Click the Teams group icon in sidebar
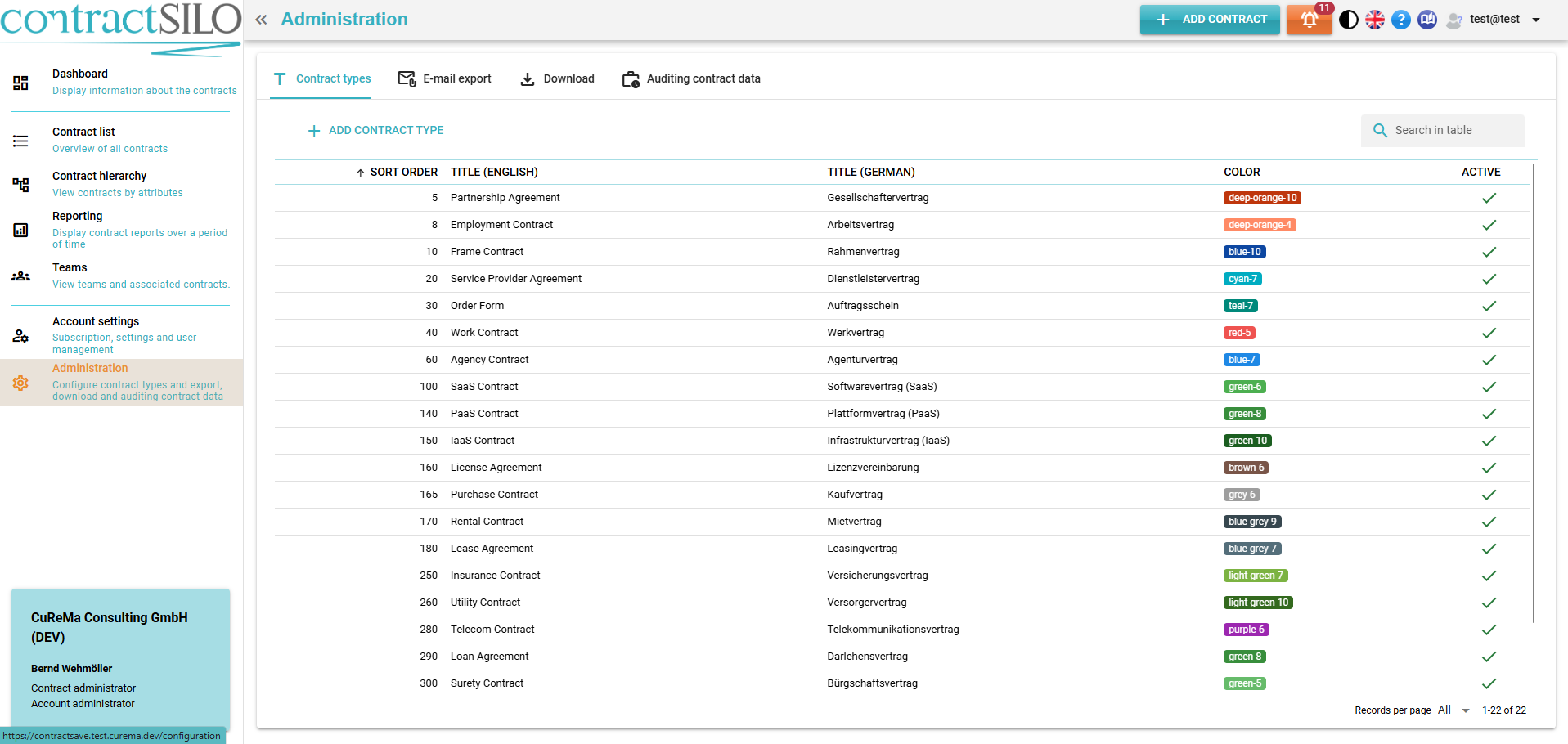The height and width of the screenshot is (744, 1568). [x=20, y=276]
